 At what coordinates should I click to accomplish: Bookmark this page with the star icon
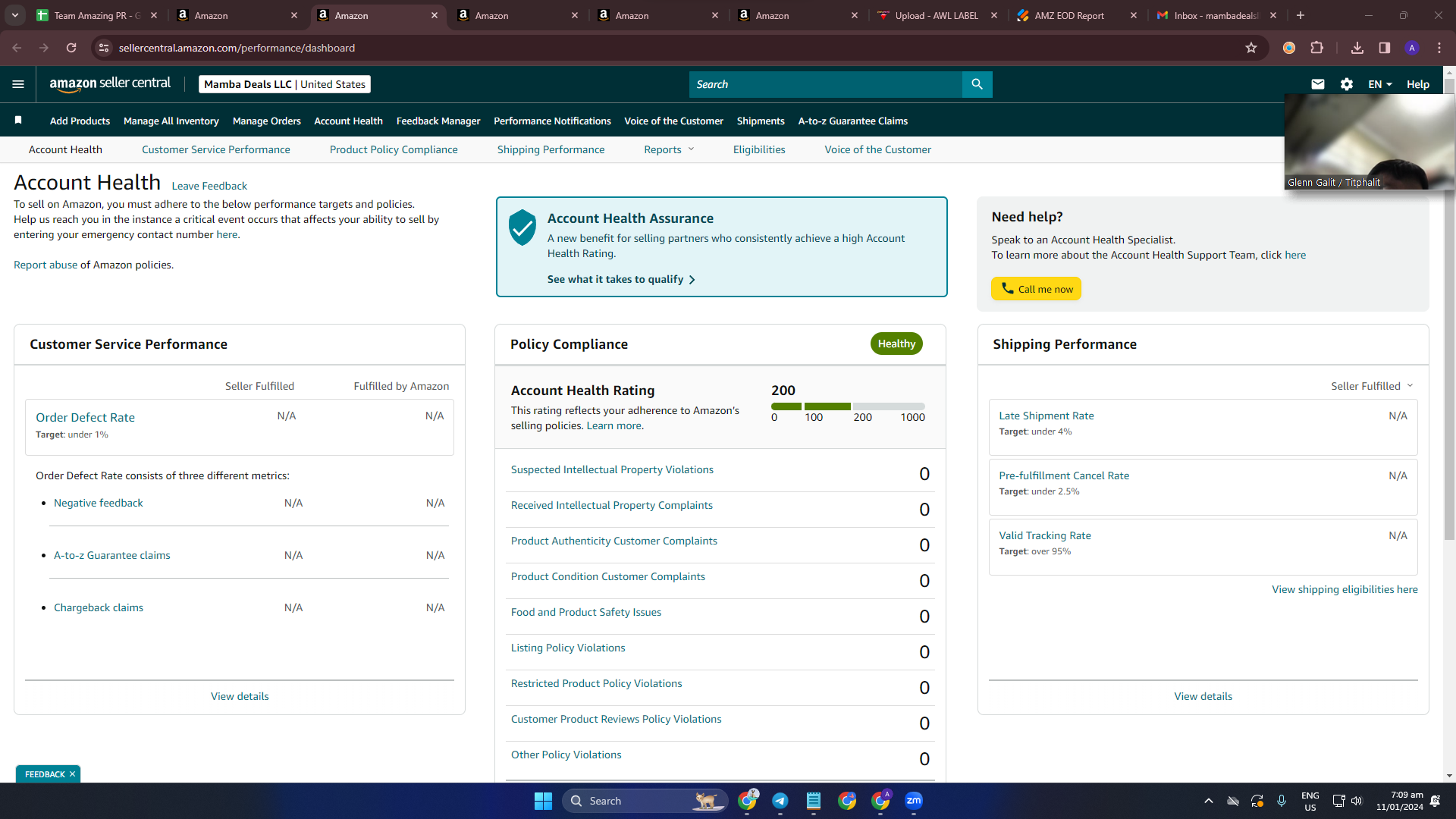pyautogui.click(x=1251, y=48)
